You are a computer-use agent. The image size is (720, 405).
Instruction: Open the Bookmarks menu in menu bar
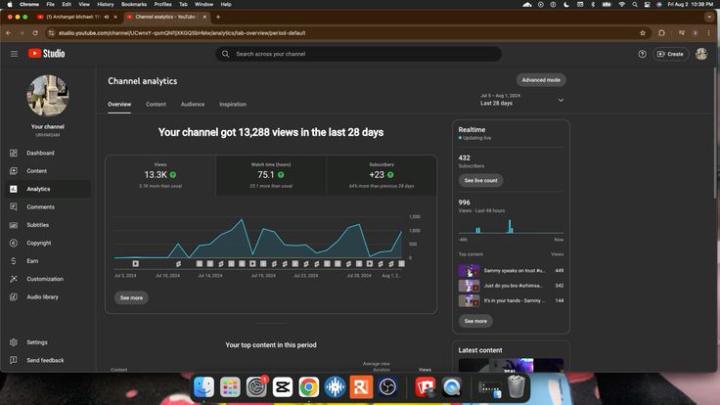pyautogui.click(x=134, y=4)
